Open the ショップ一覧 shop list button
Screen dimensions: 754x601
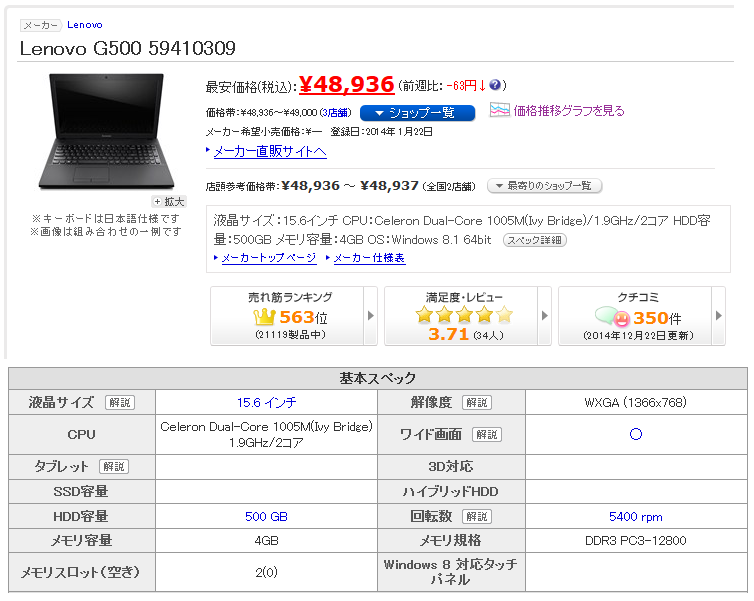click(x=417, y=113)
